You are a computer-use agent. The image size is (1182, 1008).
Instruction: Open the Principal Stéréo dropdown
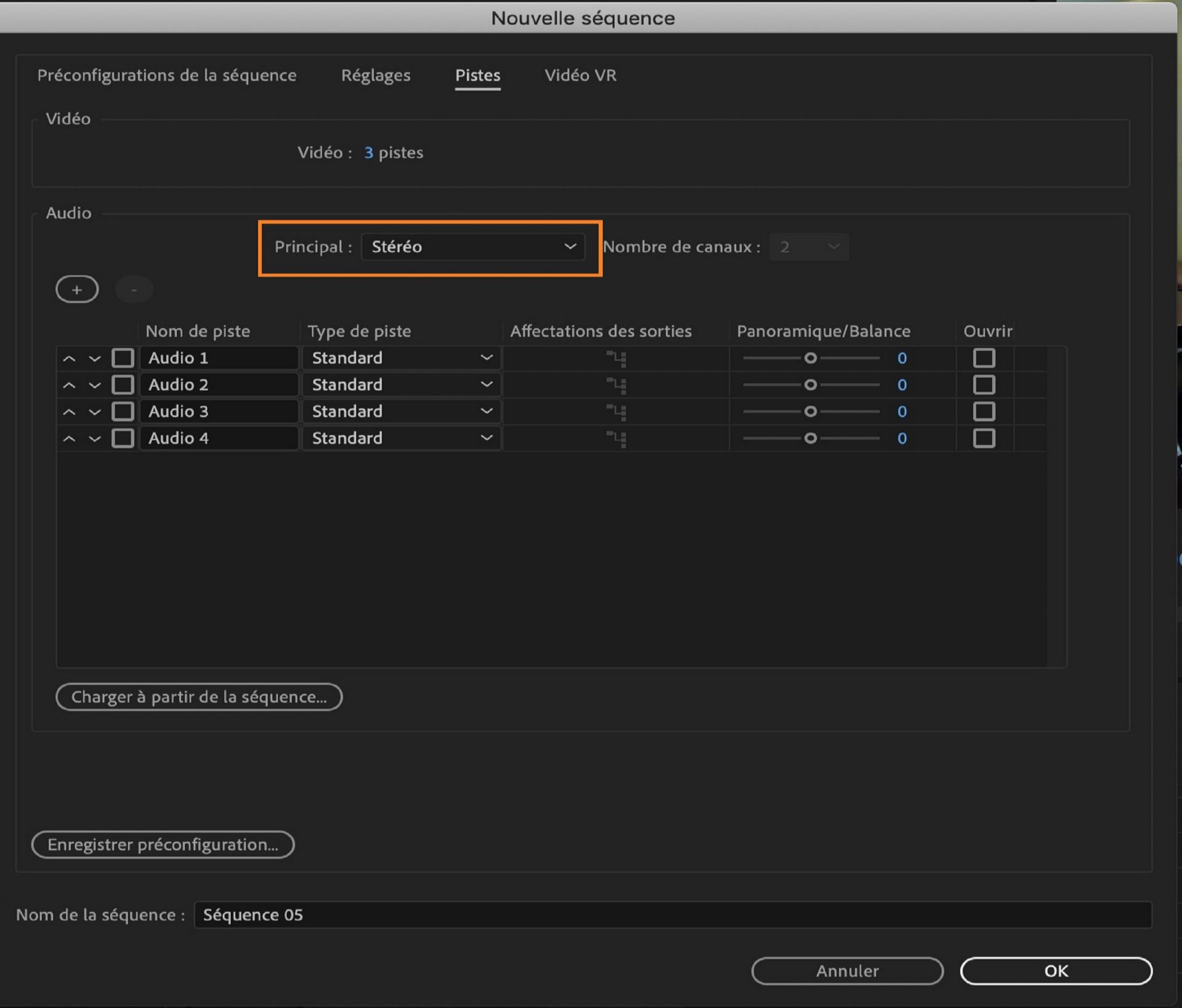click(473, 247)
